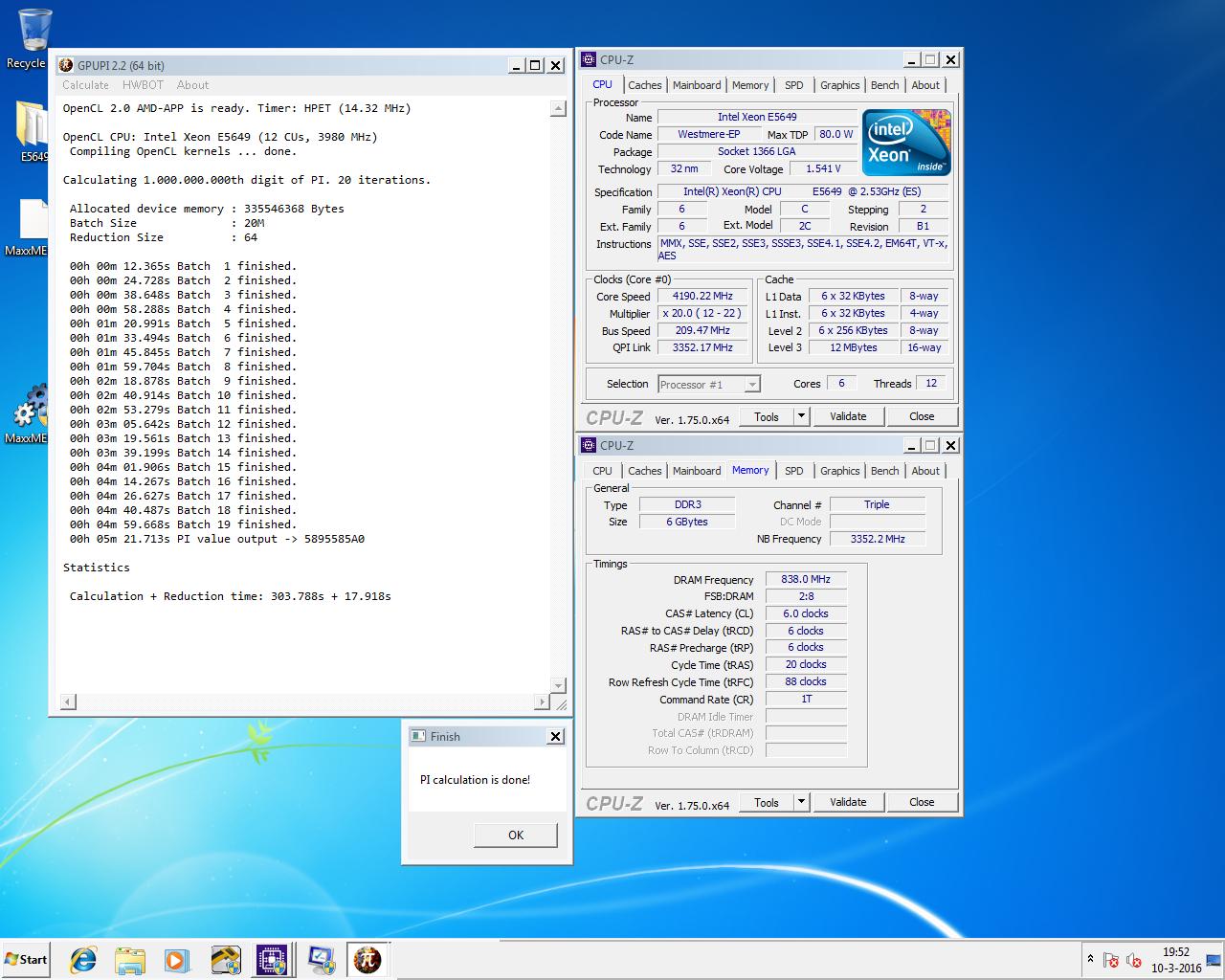
Task: Open the fourth taskbar tool icon
Action: pyautogui.click(x=225, y=960)
